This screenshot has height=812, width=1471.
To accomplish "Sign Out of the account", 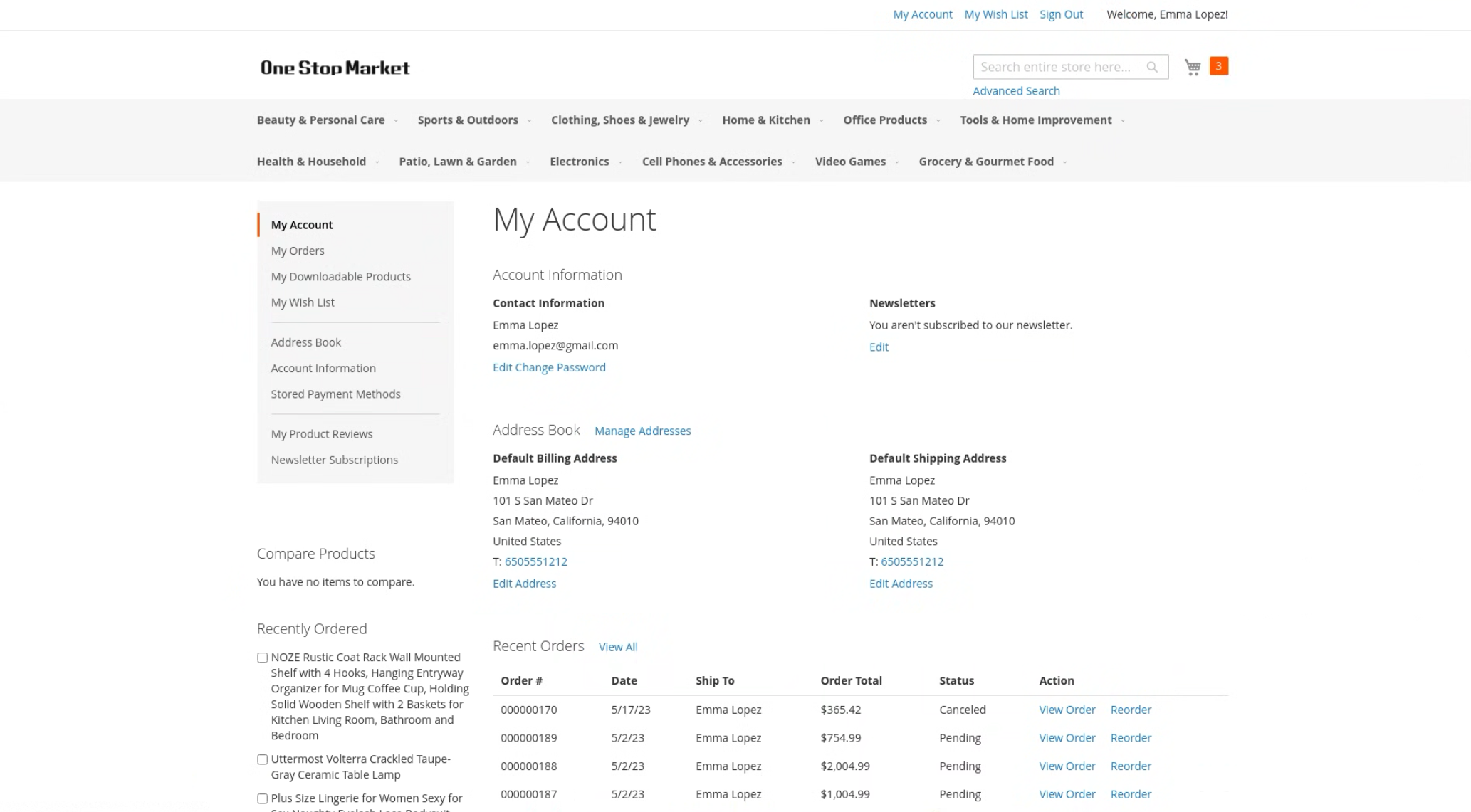I will pos(1061,14).
